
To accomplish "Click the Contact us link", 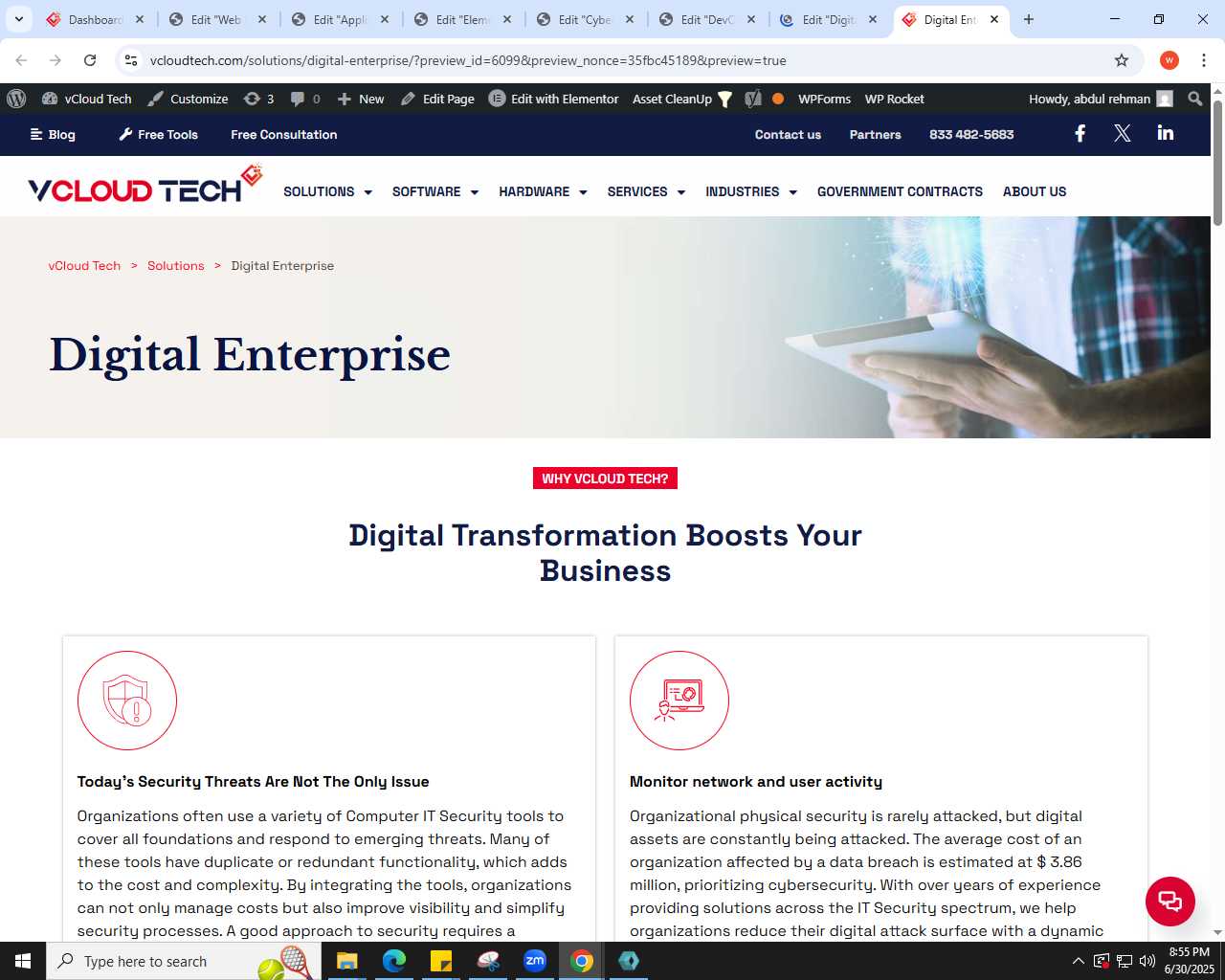I will click(x=788, y=135).
